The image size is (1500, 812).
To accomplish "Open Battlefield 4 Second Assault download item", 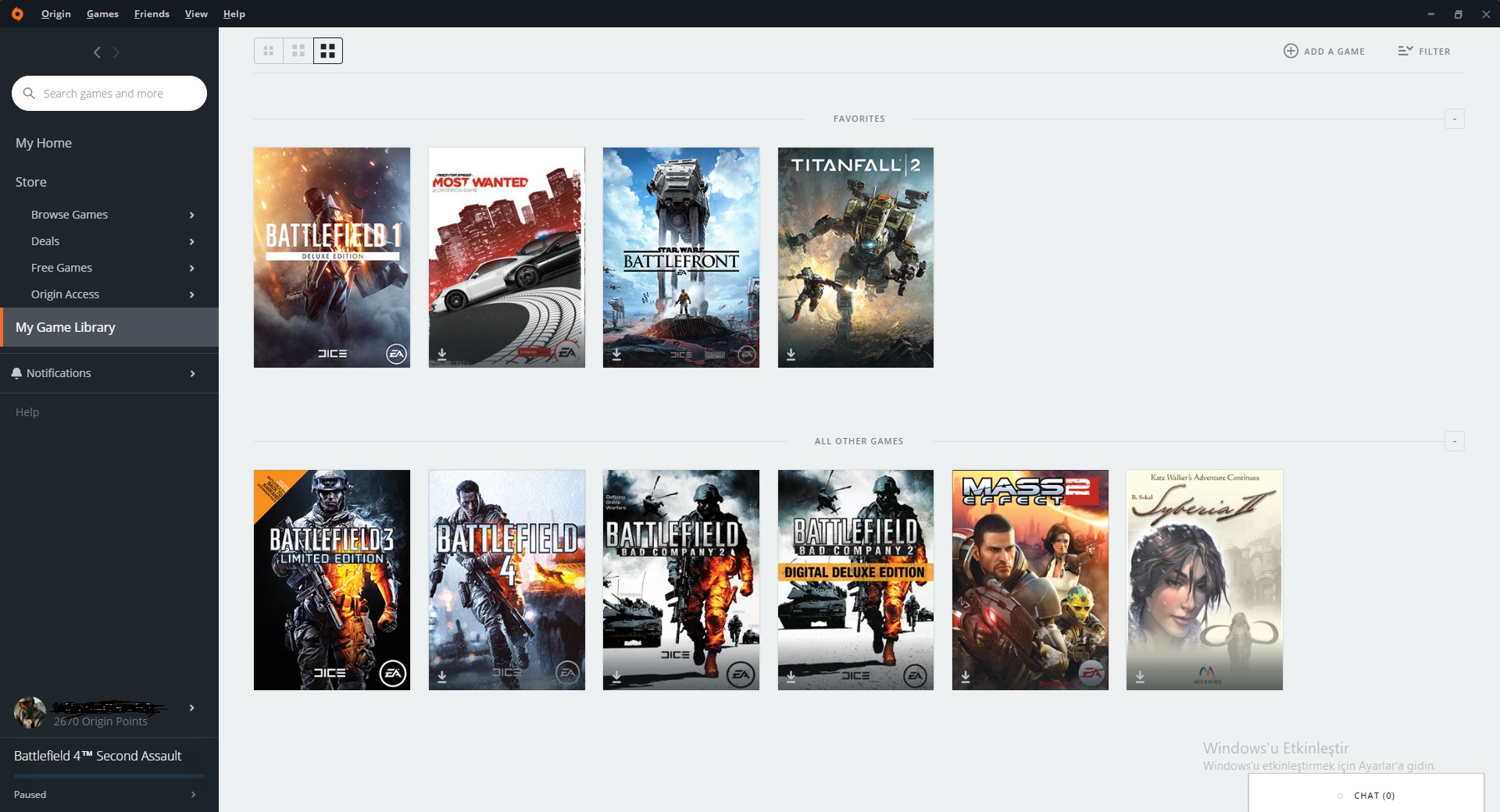I will click(98, 756).
